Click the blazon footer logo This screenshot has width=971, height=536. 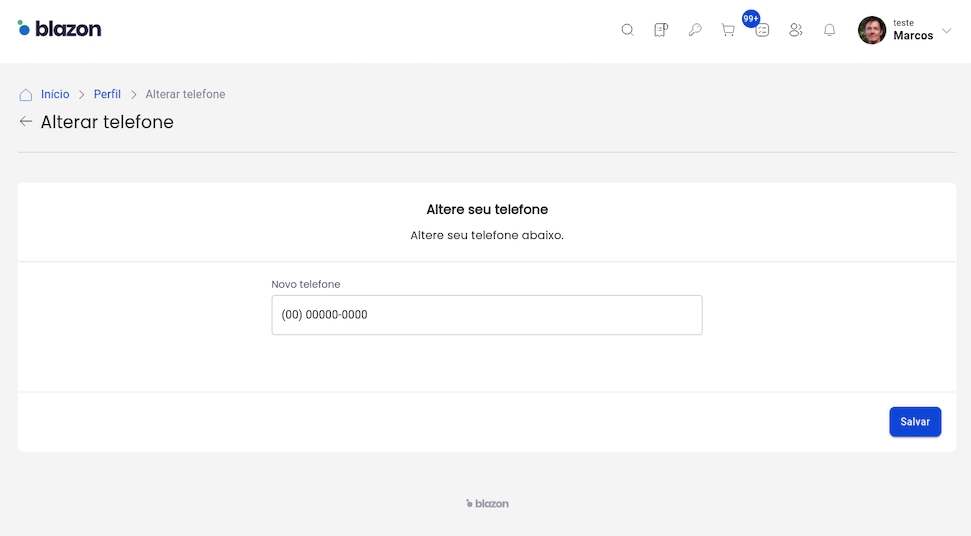coord(487,504)
